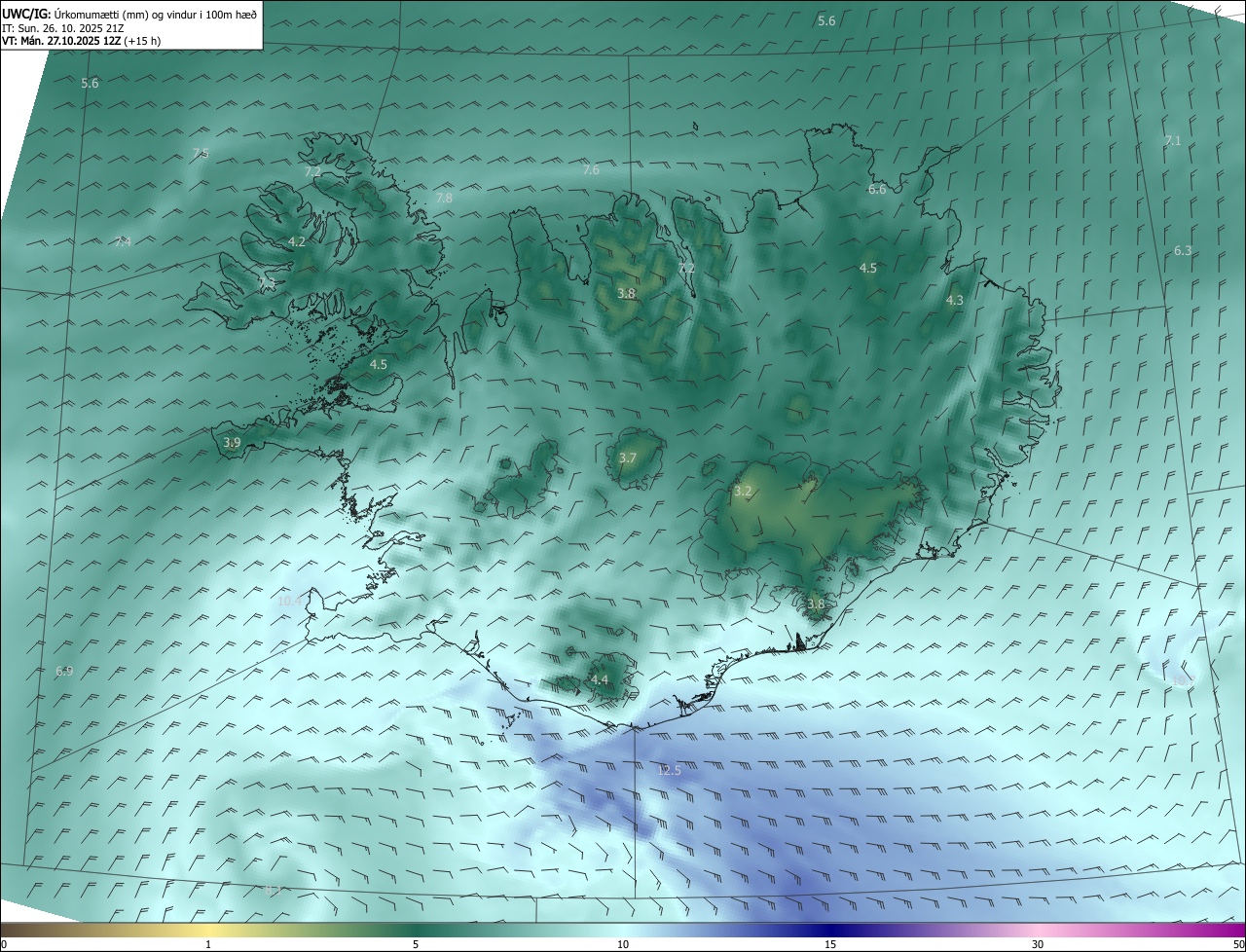This screenshot has height=952, width=1246.
Task: Select the 3.9 value label
Action: tap(232, 442)
